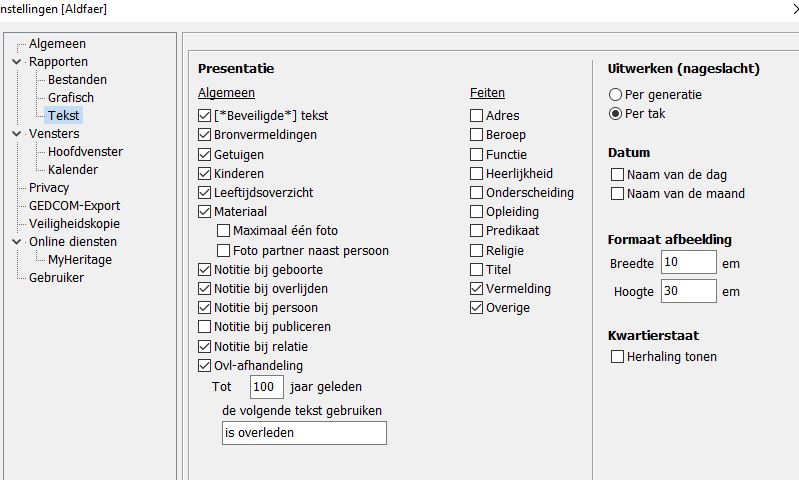This screenshot has height=480, width=799.
Task: Open the Algemeen settings page
Action: (57, 44)
